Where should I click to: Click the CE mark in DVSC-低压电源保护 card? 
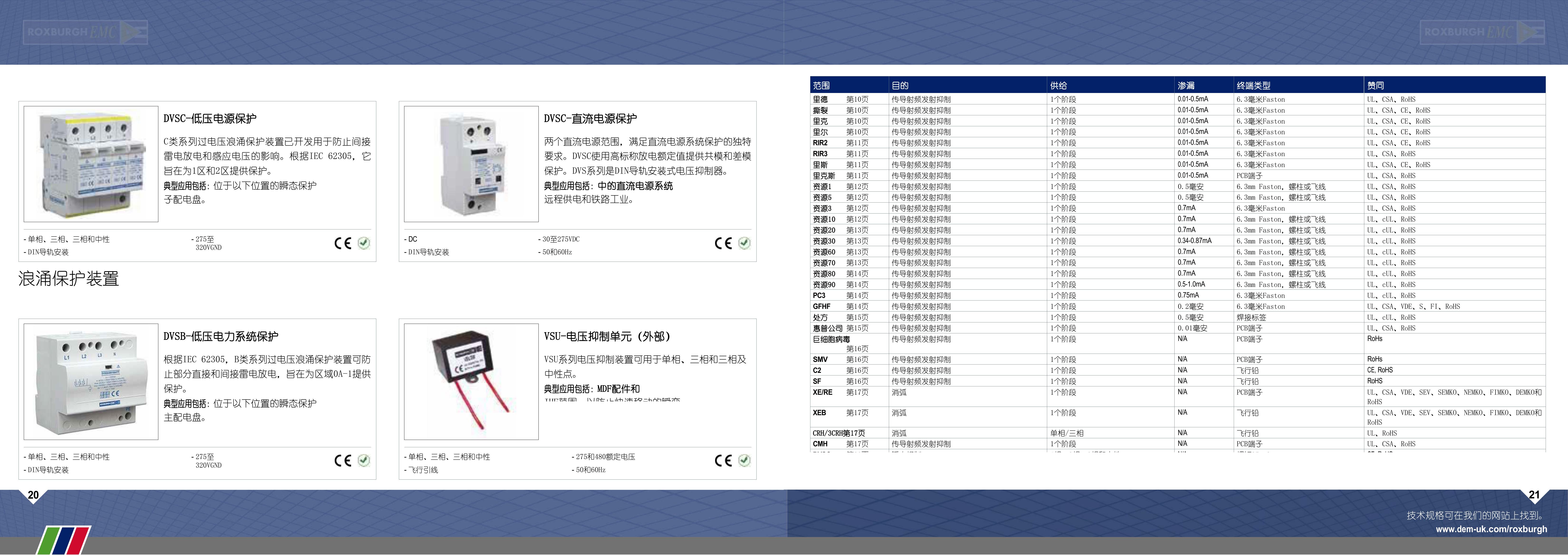coord(343,243)
